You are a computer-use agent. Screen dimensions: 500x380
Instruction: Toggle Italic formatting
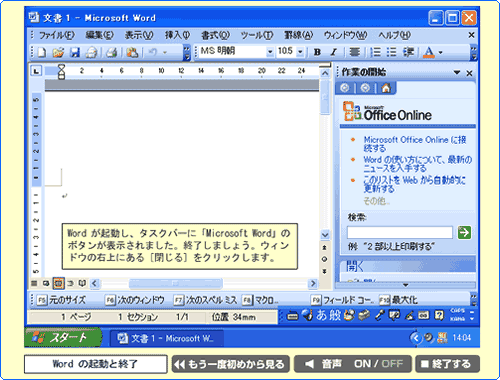click(334, 52)
